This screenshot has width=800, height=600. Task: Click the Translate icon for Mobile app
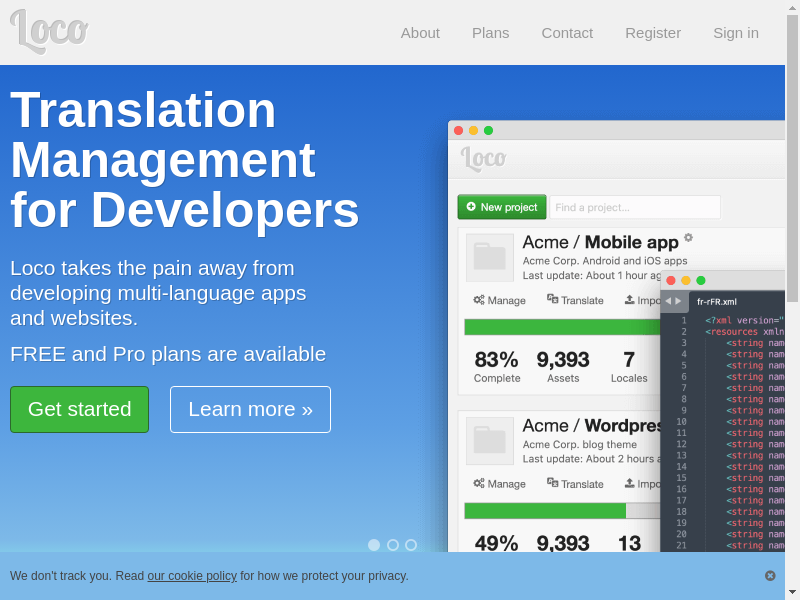[x=553, y=300]
